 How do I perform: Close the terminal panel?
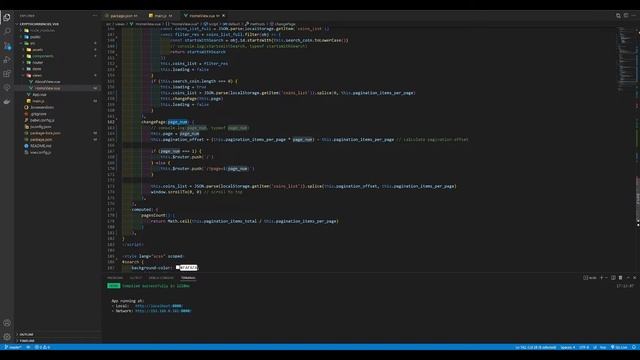[635, 278]
